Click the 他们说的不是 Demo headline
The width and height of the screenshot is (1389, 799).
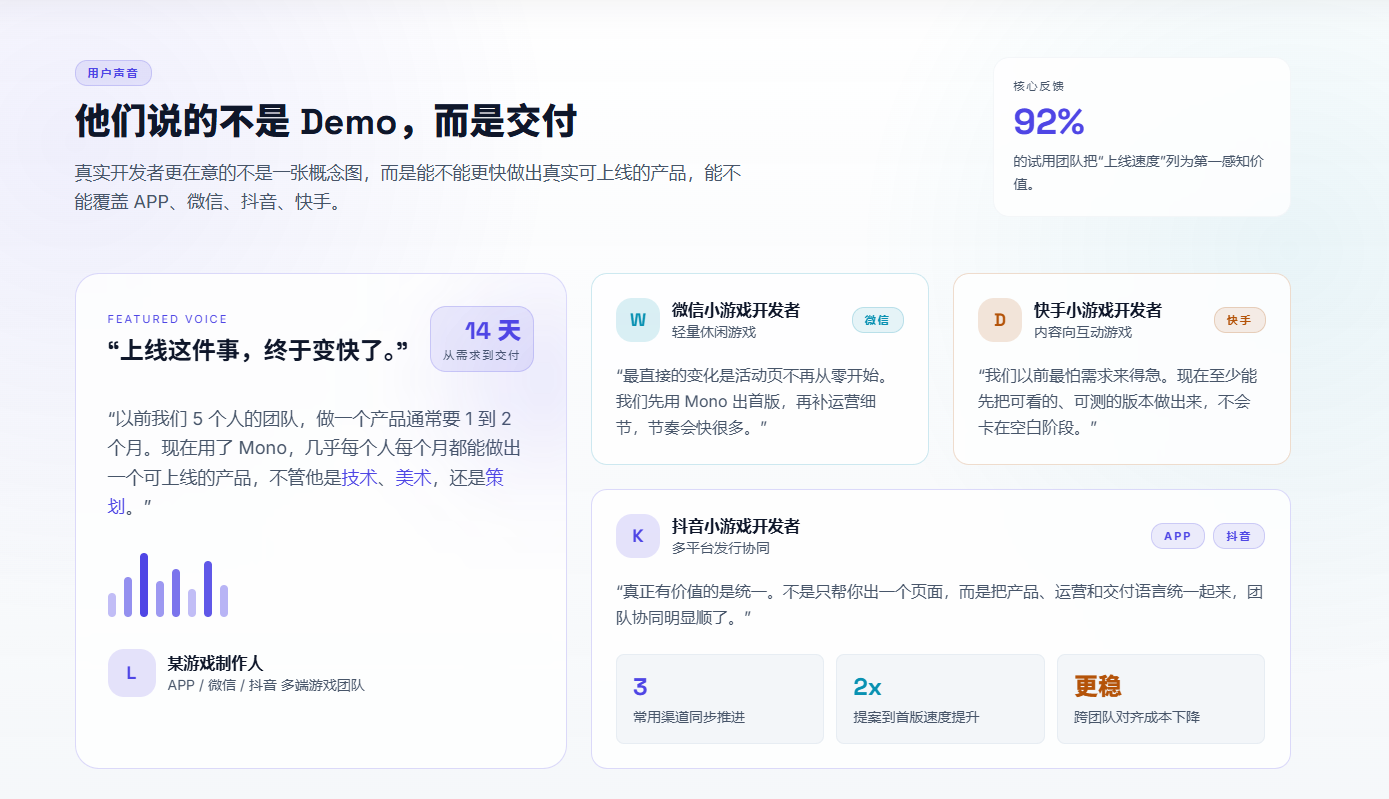coord(326,122)
